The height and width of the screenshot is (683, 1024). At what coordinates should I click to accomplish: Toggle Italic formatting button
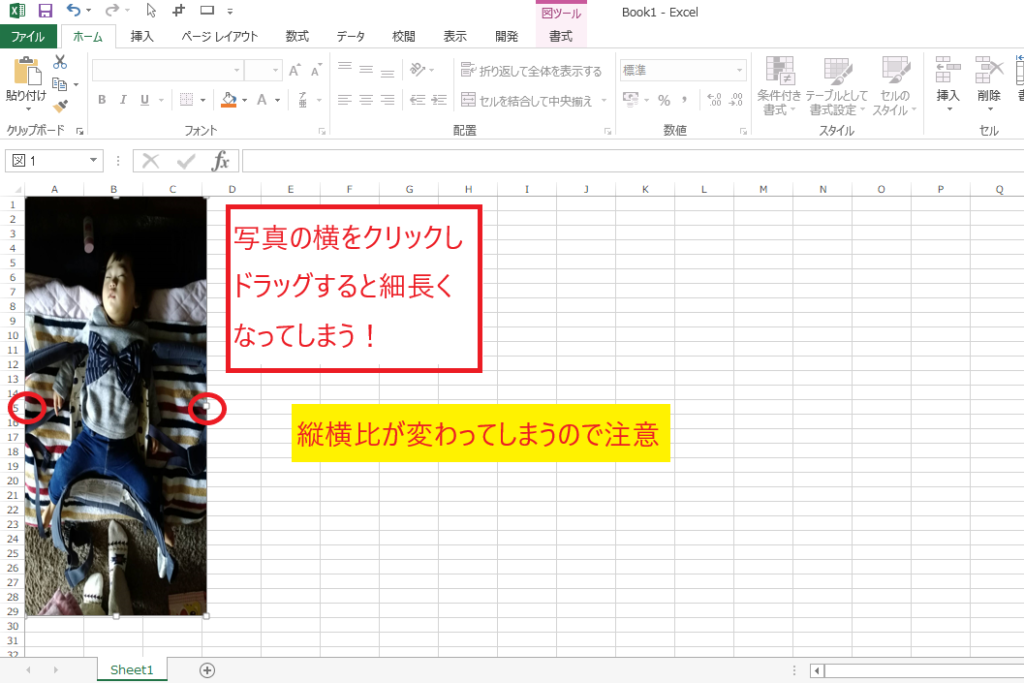[x=124, y=100]
